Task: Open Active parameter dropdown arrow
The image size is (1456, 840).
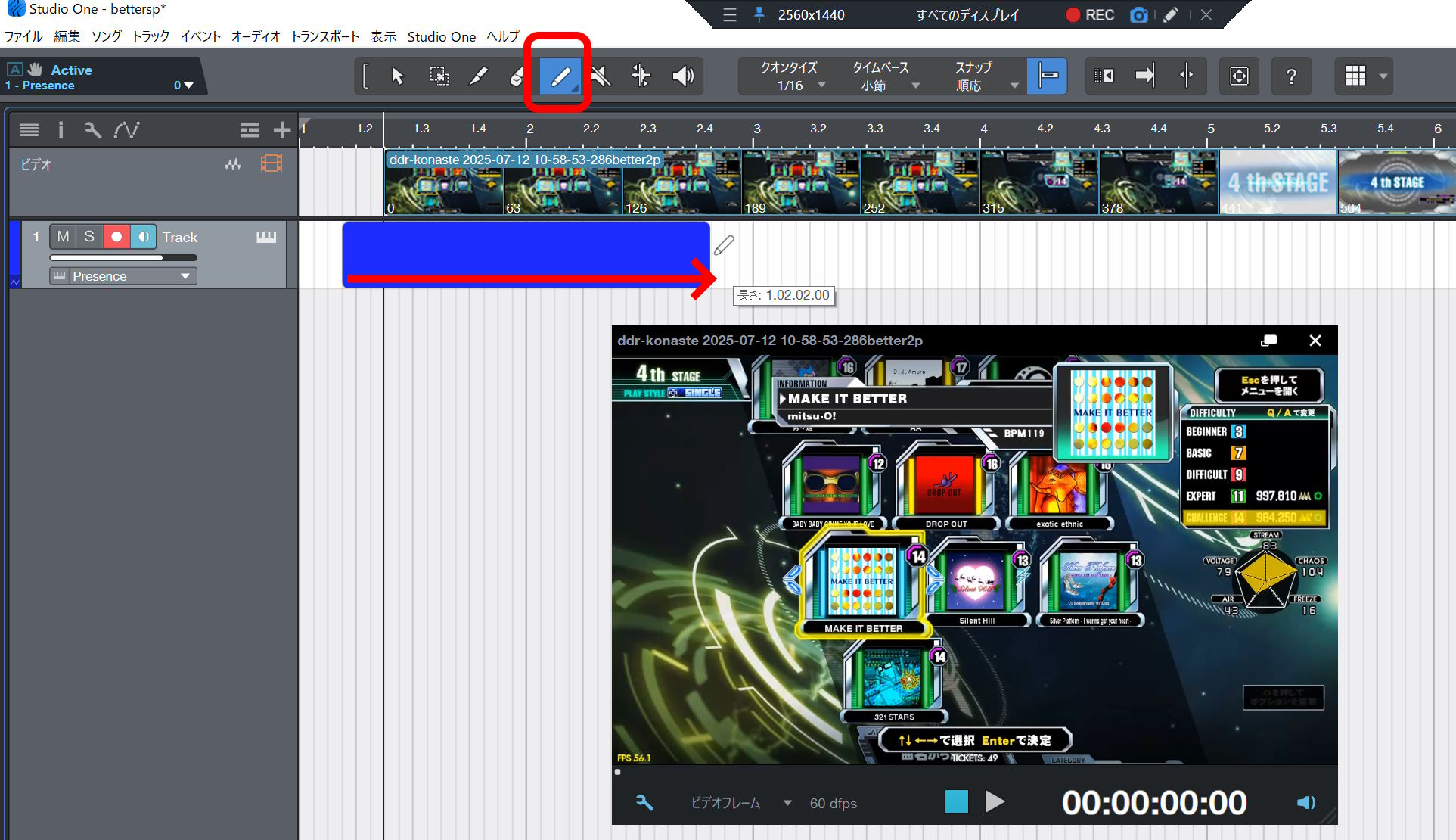Action: tap(188, 86)
